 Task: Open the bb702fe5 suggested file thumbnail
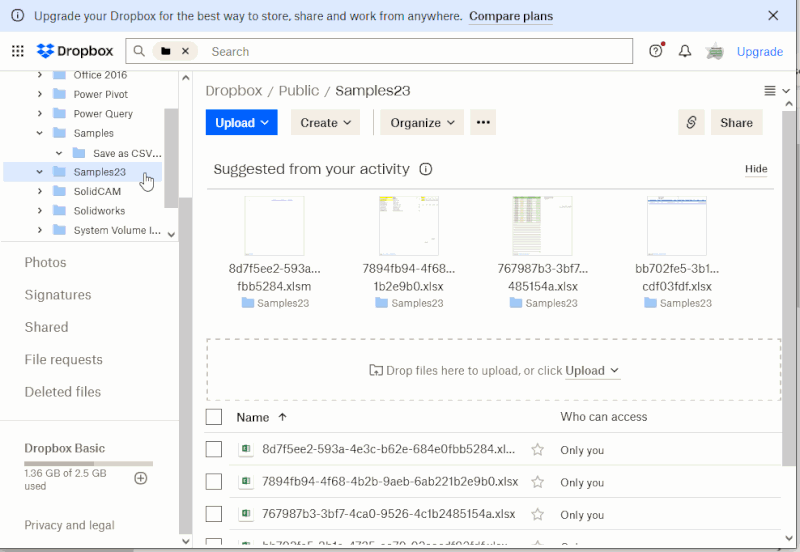pos(677,226)
